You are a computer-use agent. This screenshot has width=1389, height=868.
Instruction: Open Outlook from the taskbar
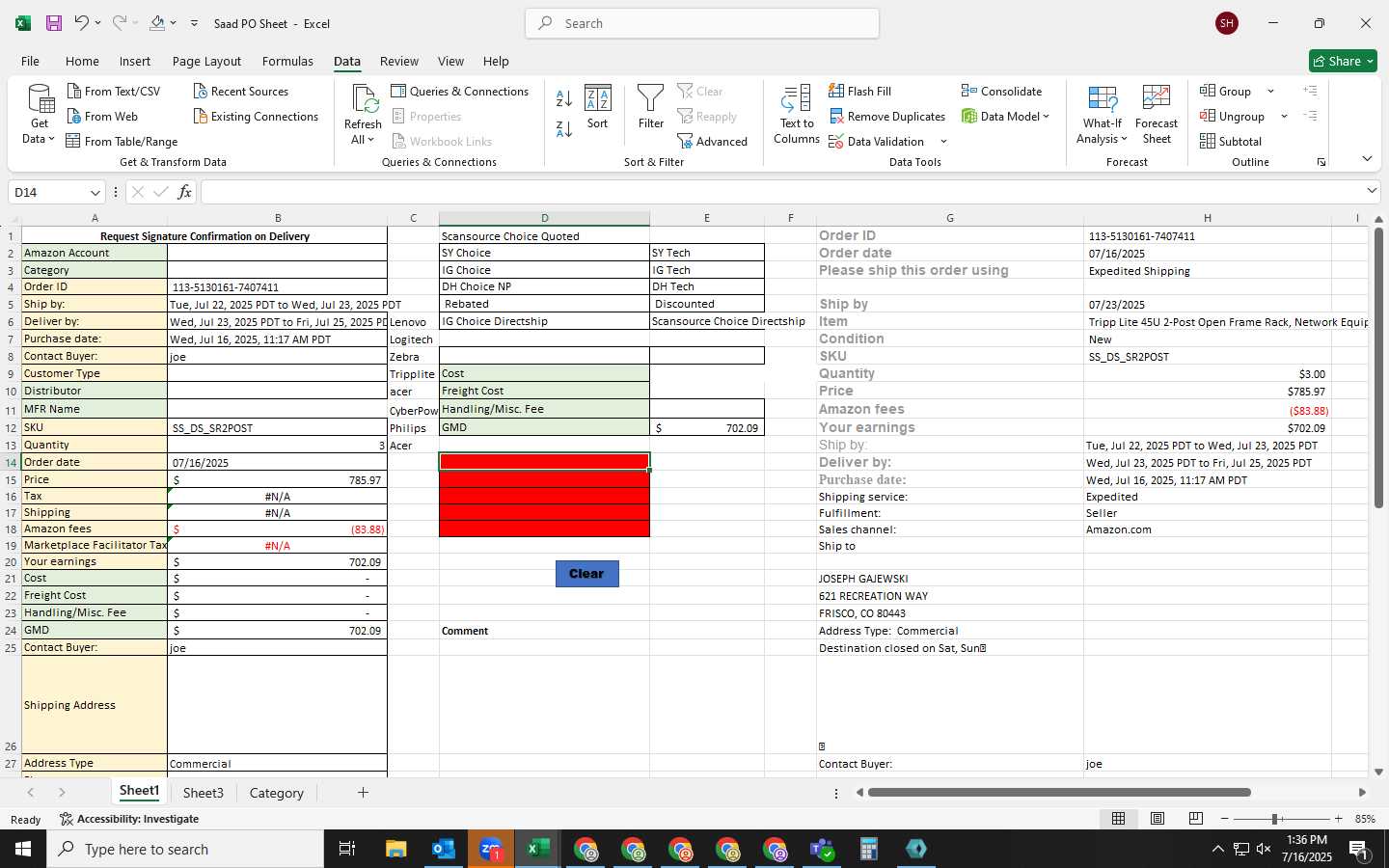point(444,849)
